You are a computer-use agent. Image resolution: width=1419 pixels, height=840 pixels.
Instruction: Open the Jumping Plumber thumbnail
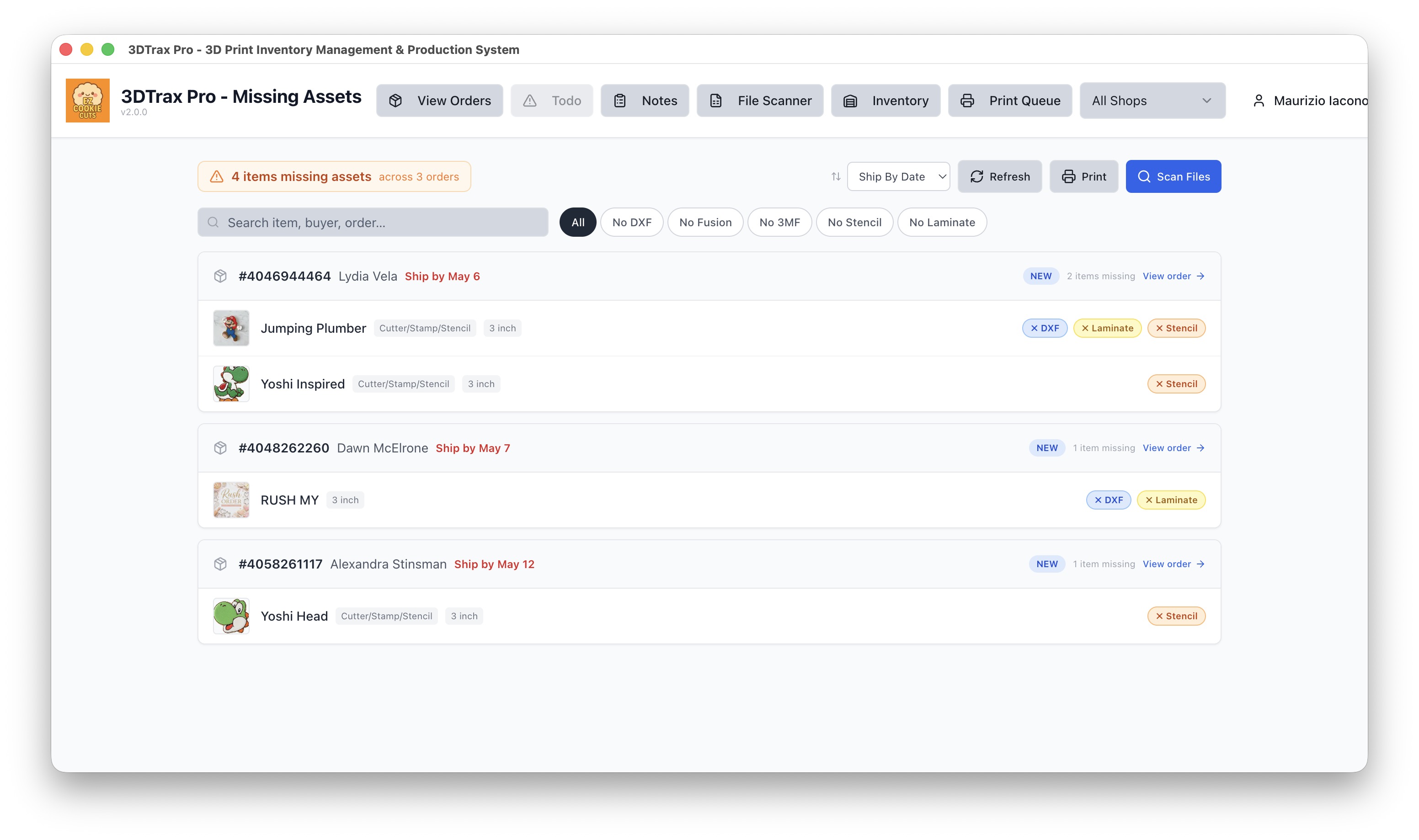click(231, 328)
